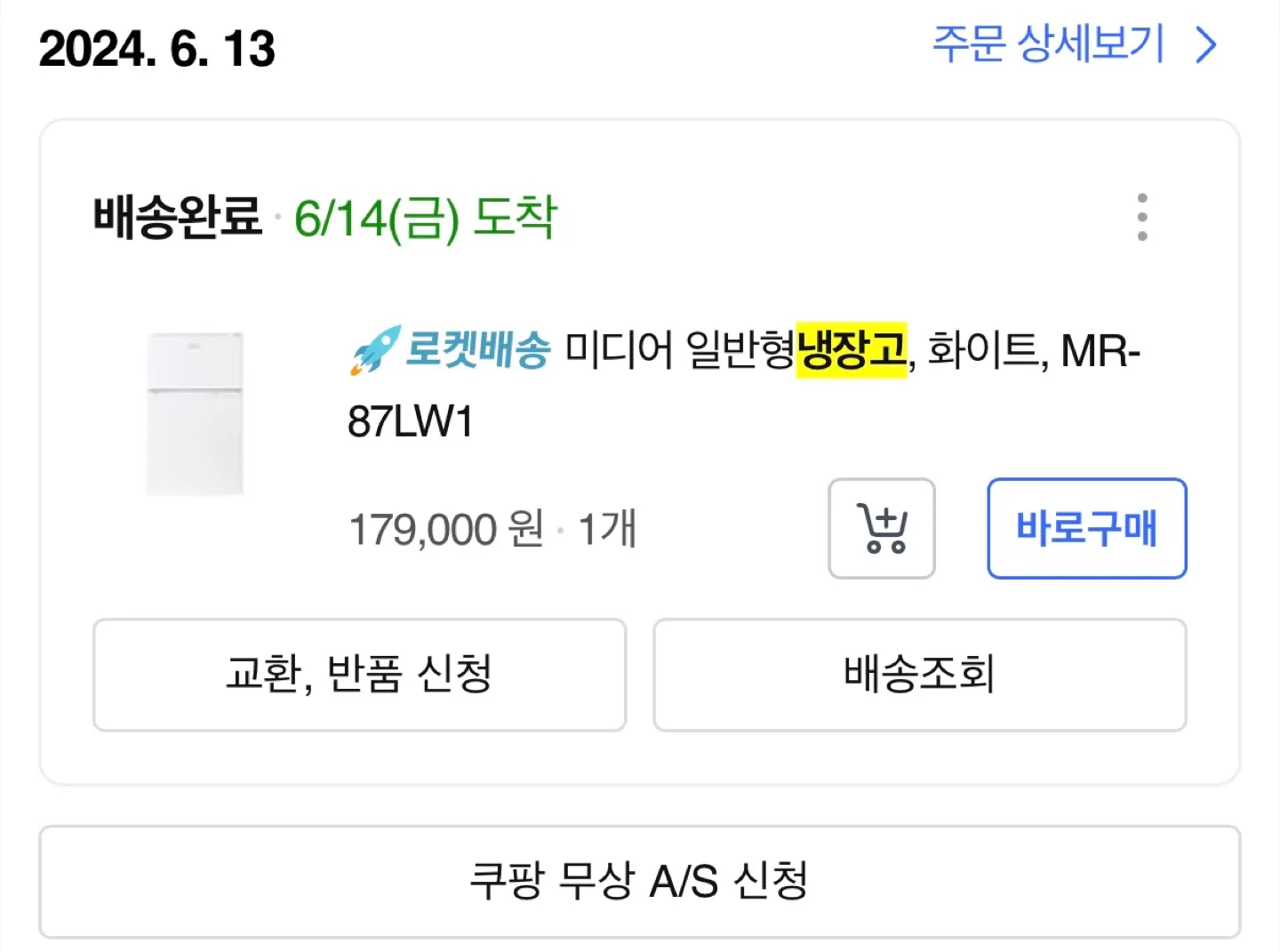Tap the highlighted 냉장고 keyword

(852, 349)
